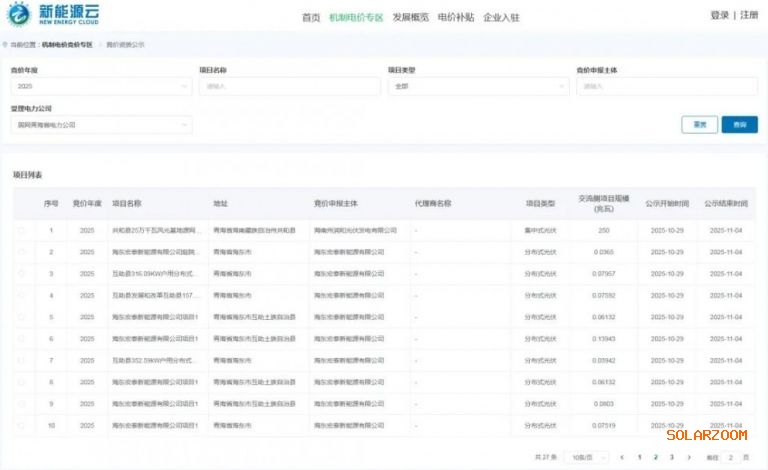Click the 登录 login link
The image size is (768, 470).
pyautogui.click(x=719, y=15)
